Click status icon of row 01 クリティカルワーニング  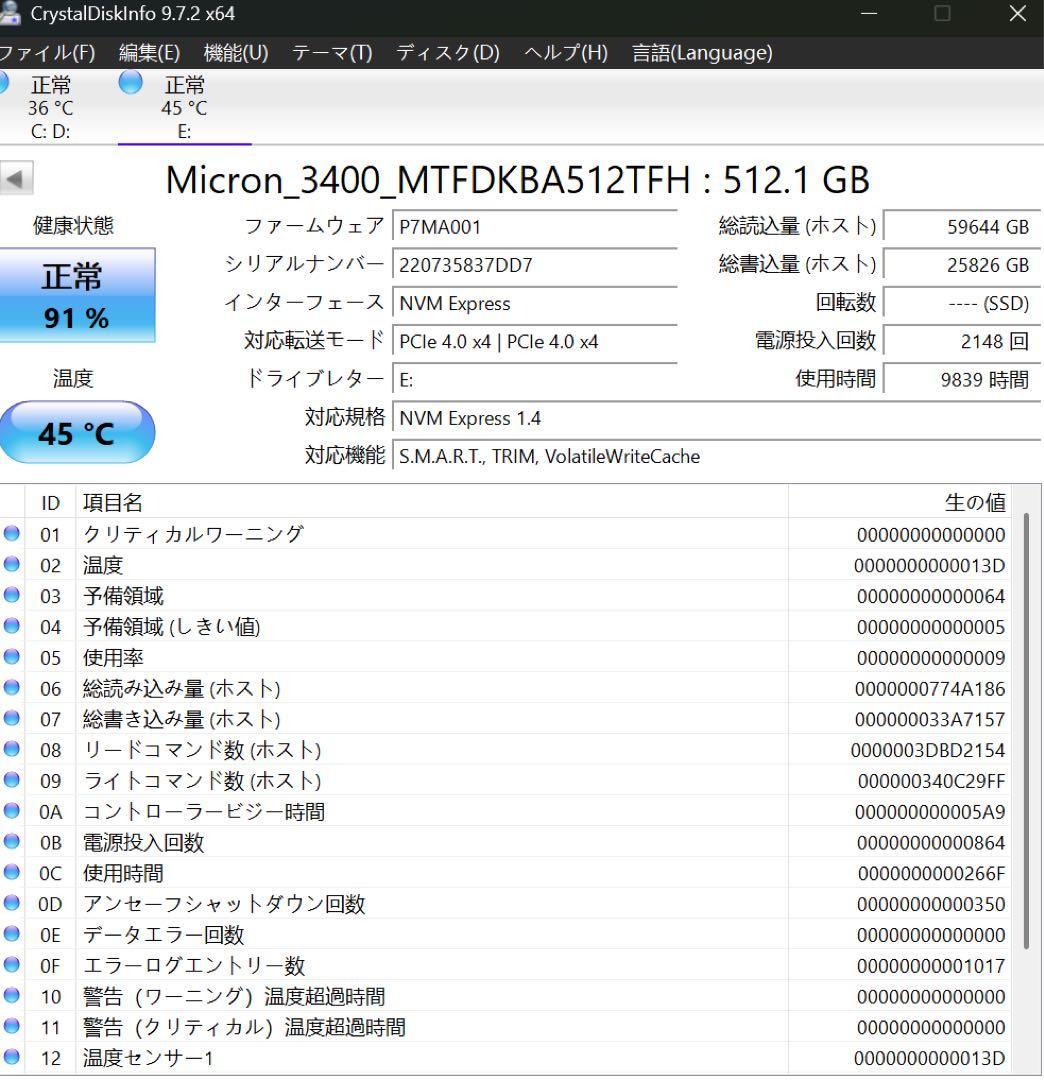tap(12, 533)
